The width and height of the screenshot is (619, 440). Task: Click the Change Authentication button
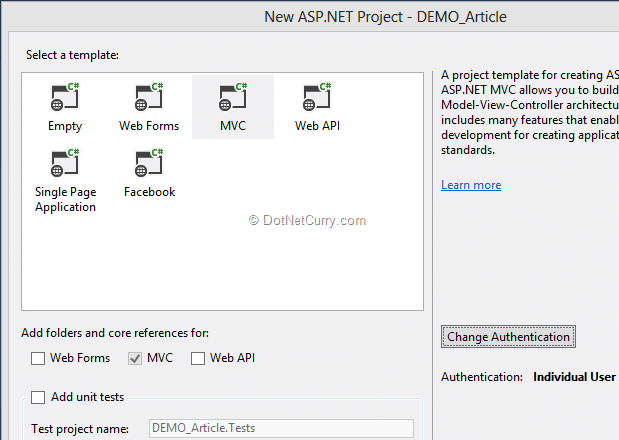point(508,337)
